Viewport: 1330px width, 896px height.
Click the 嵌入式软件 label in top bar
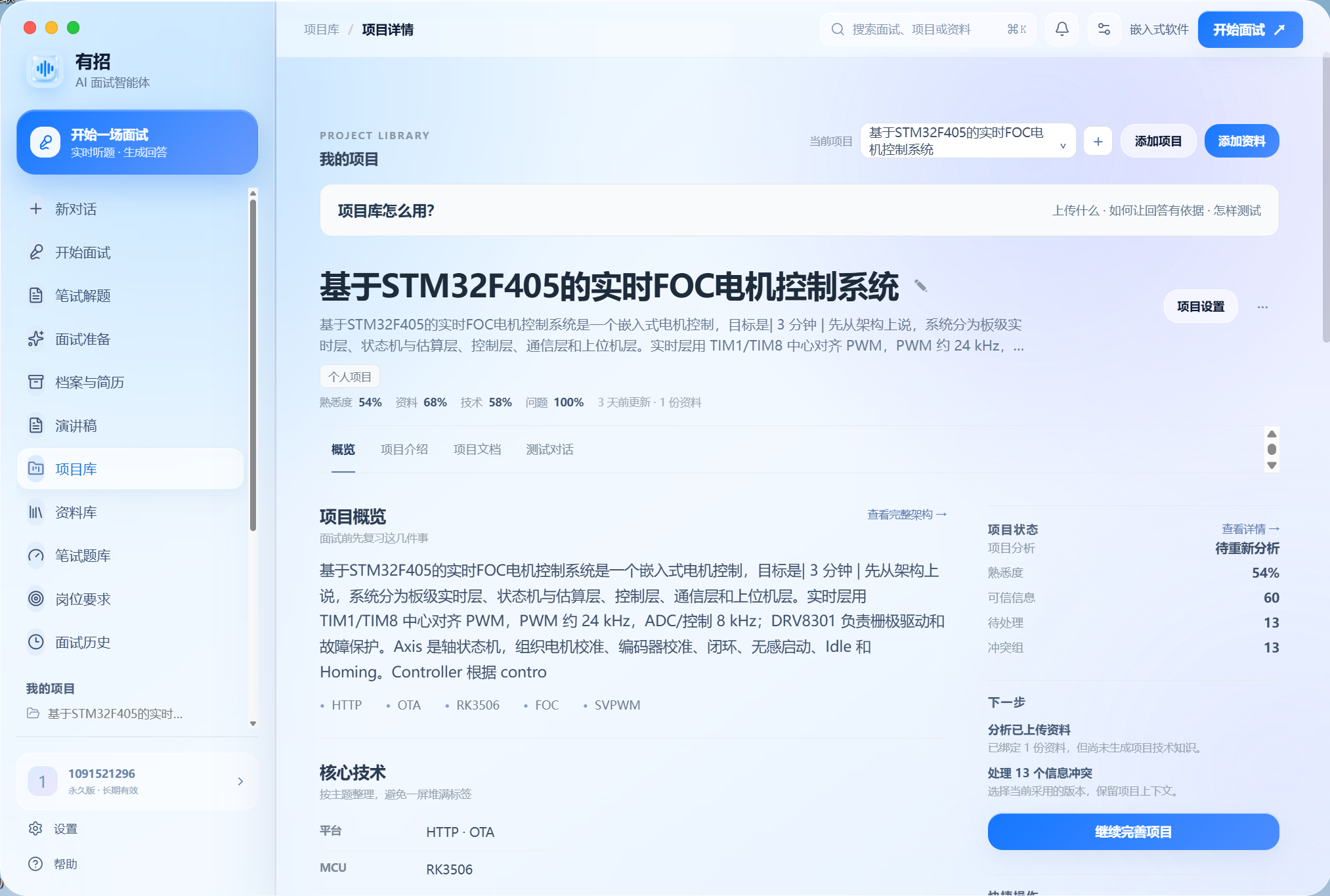1159,30
